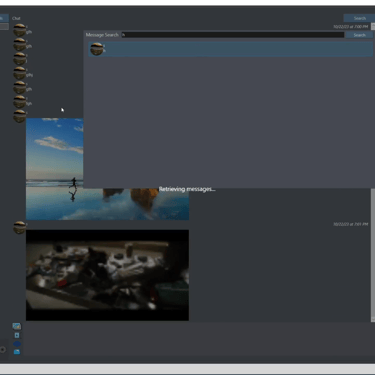This screenshot has height=375, width=375.
Task: Click the scroll-up arrow of the chat scrollbar
Action: (x=373, y=27)
